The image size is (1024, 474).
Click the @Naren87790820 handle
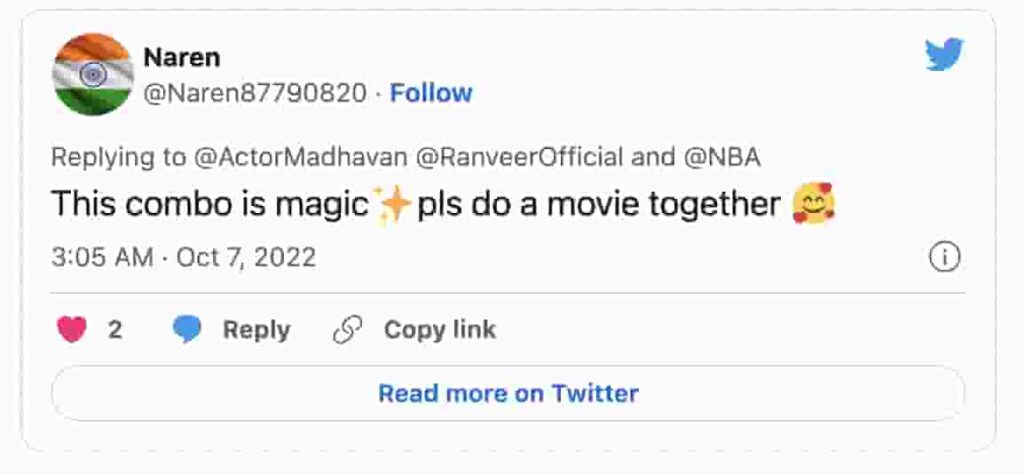(255, 93)
